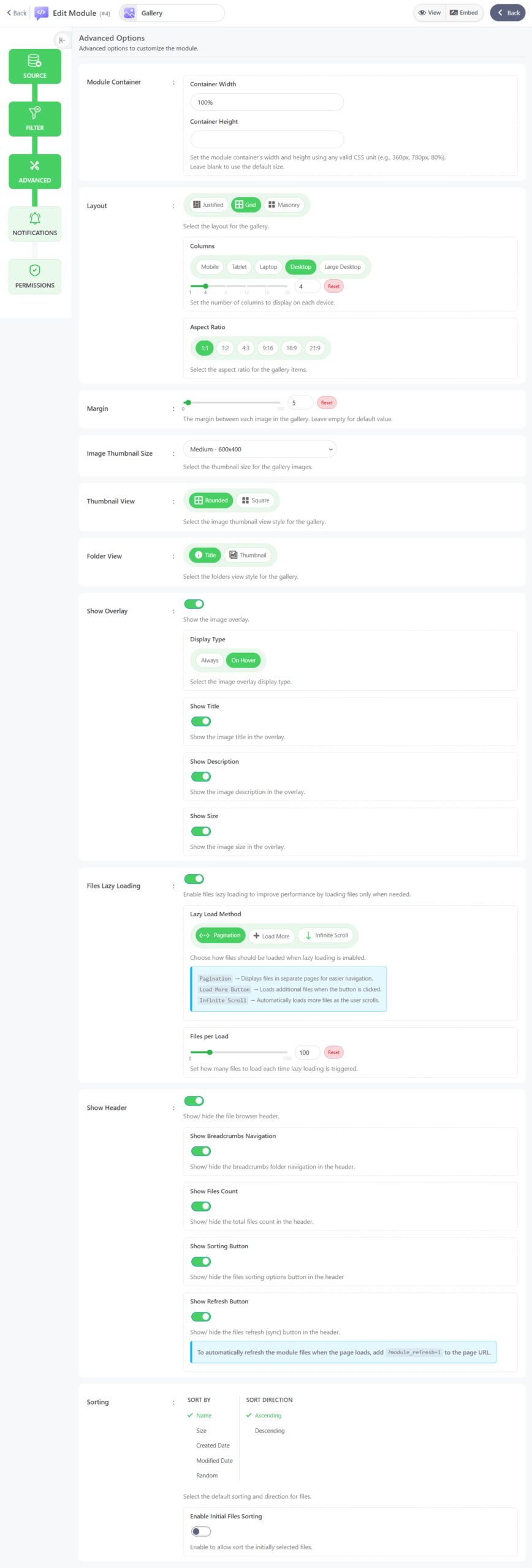Reset the Files per Load value
Image resolution: width=532 pixels, height=1568 pixels.
[333, 1052]
